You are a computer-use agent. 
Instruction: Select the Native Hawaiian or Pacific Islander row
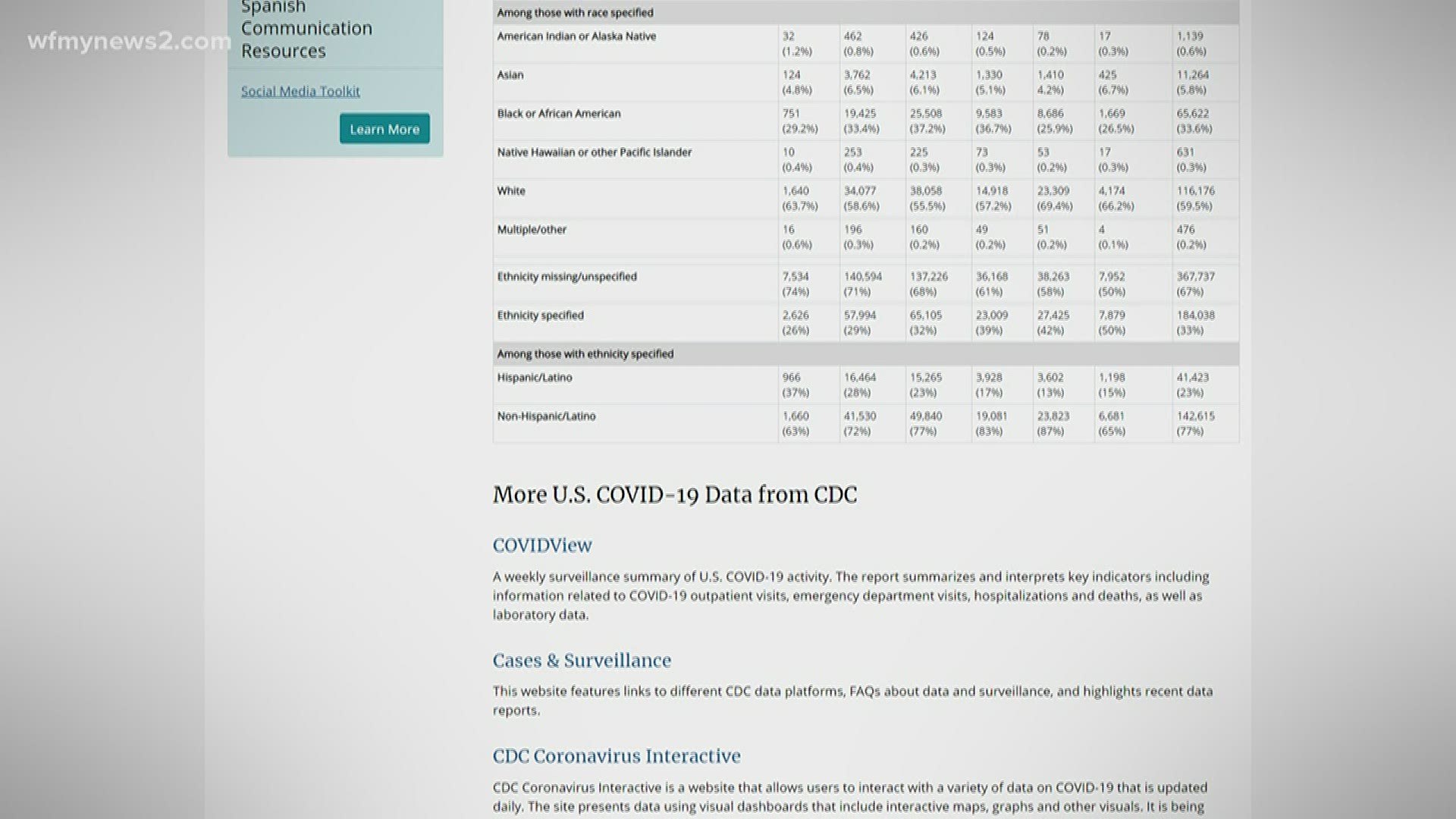click(594, 152)
